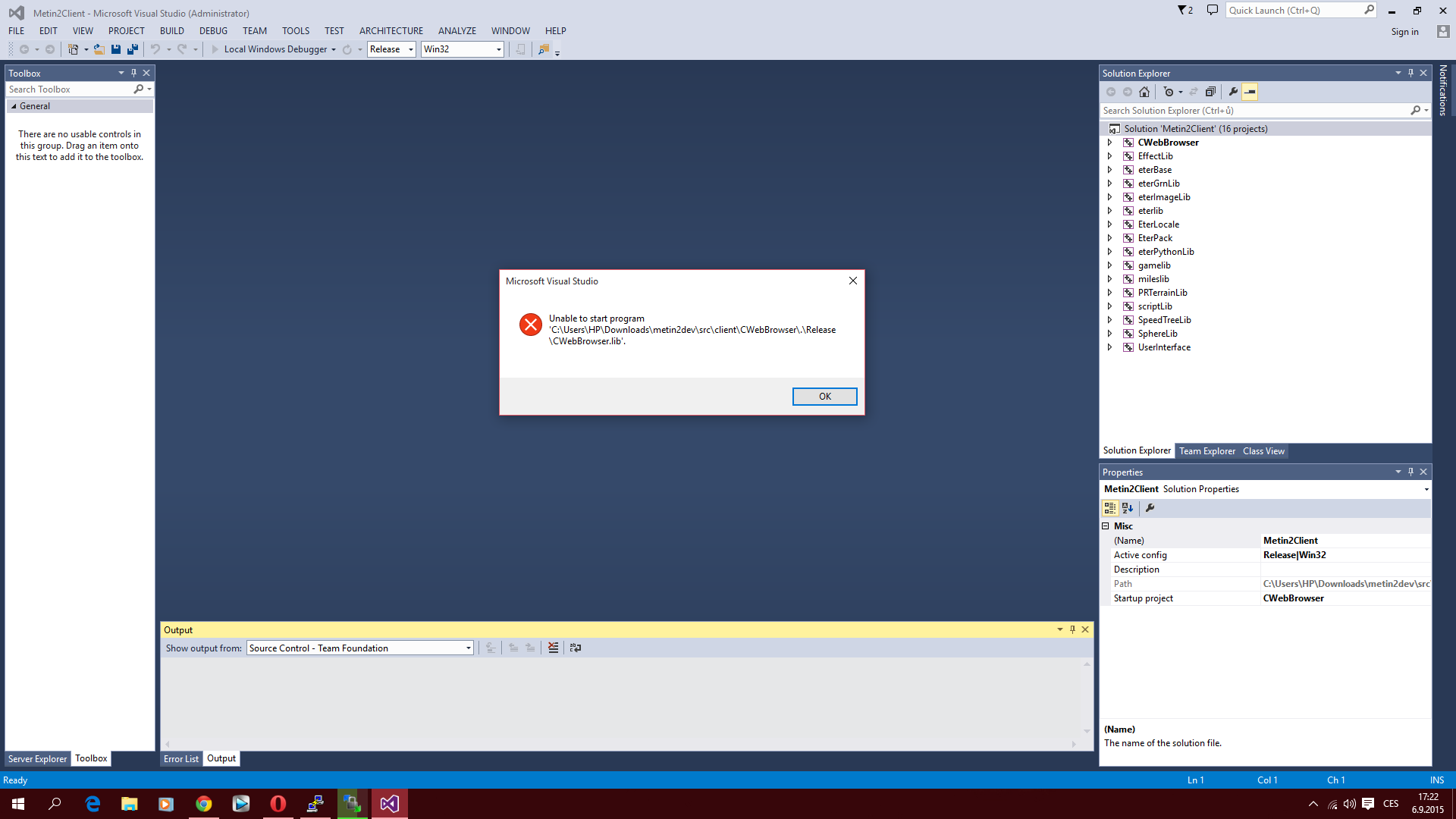Switch to the Class View tab
This screenshot has height=819, width=1456.
point(1263,451)
